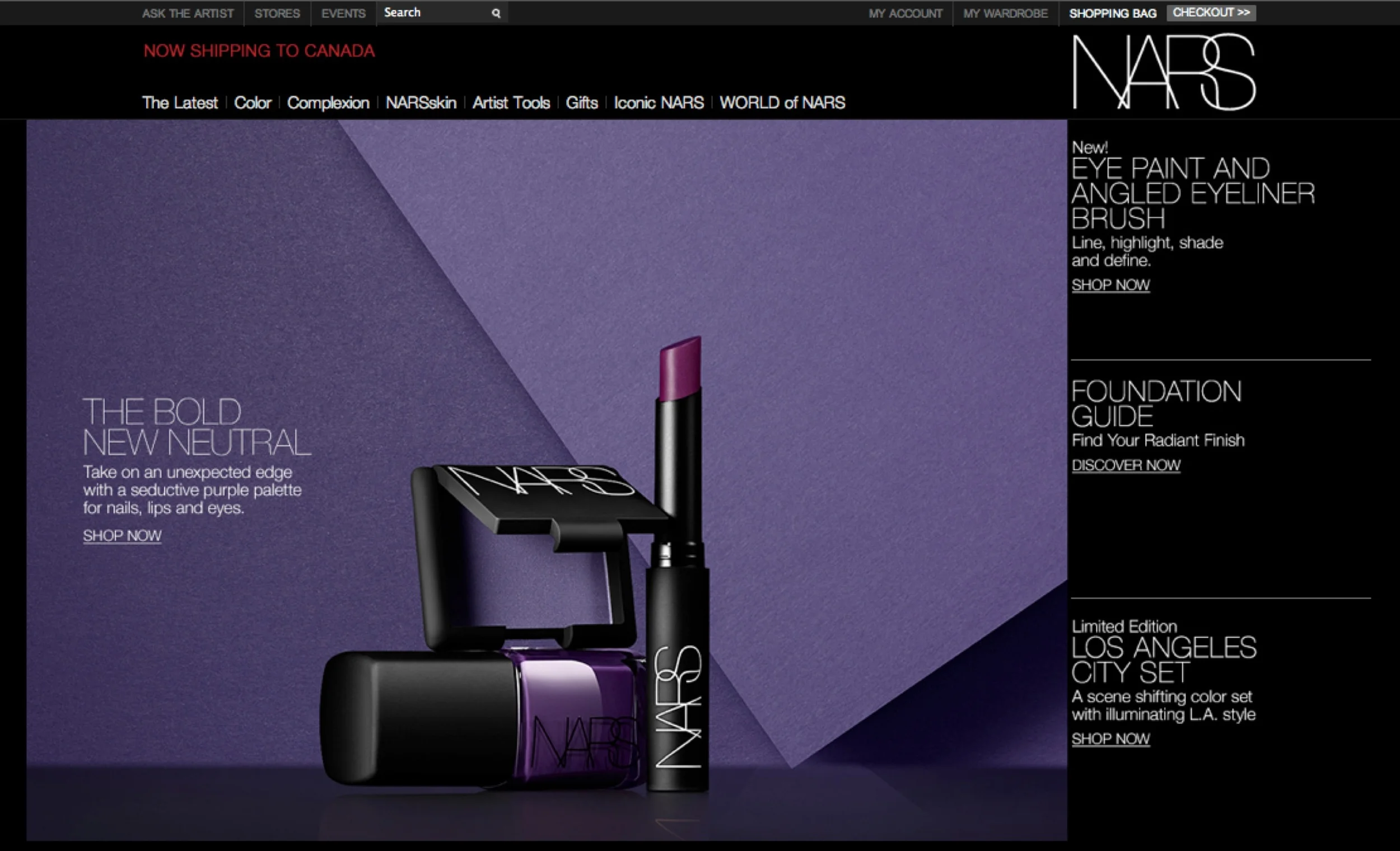Expand the Complexion menu
The width and height of the screenshot is (1400, 851).
[x=328, y=102]
